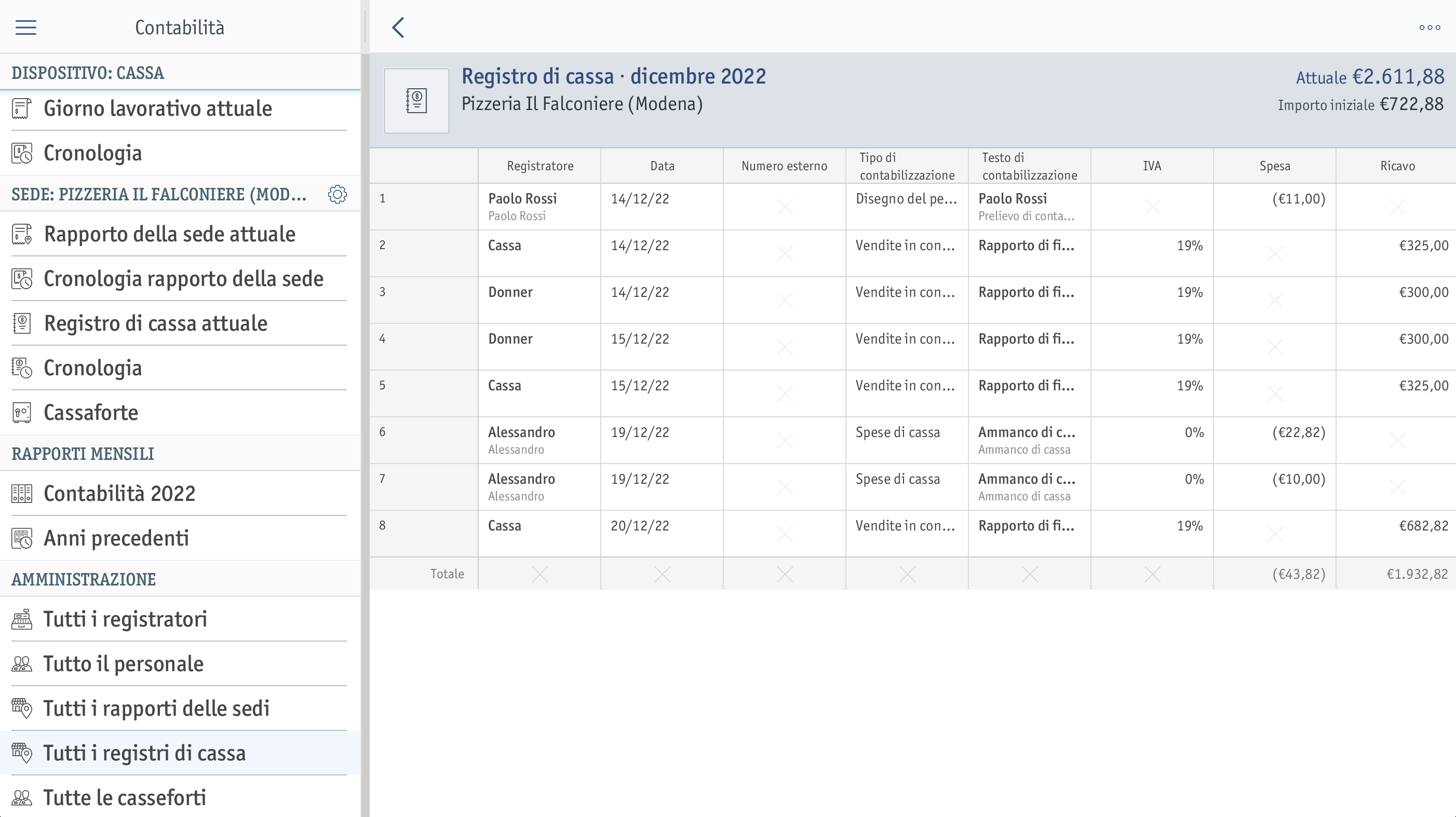Open Rapporto della sede attuale
Screen dimensions: 1456x817
tap(180, 234)
